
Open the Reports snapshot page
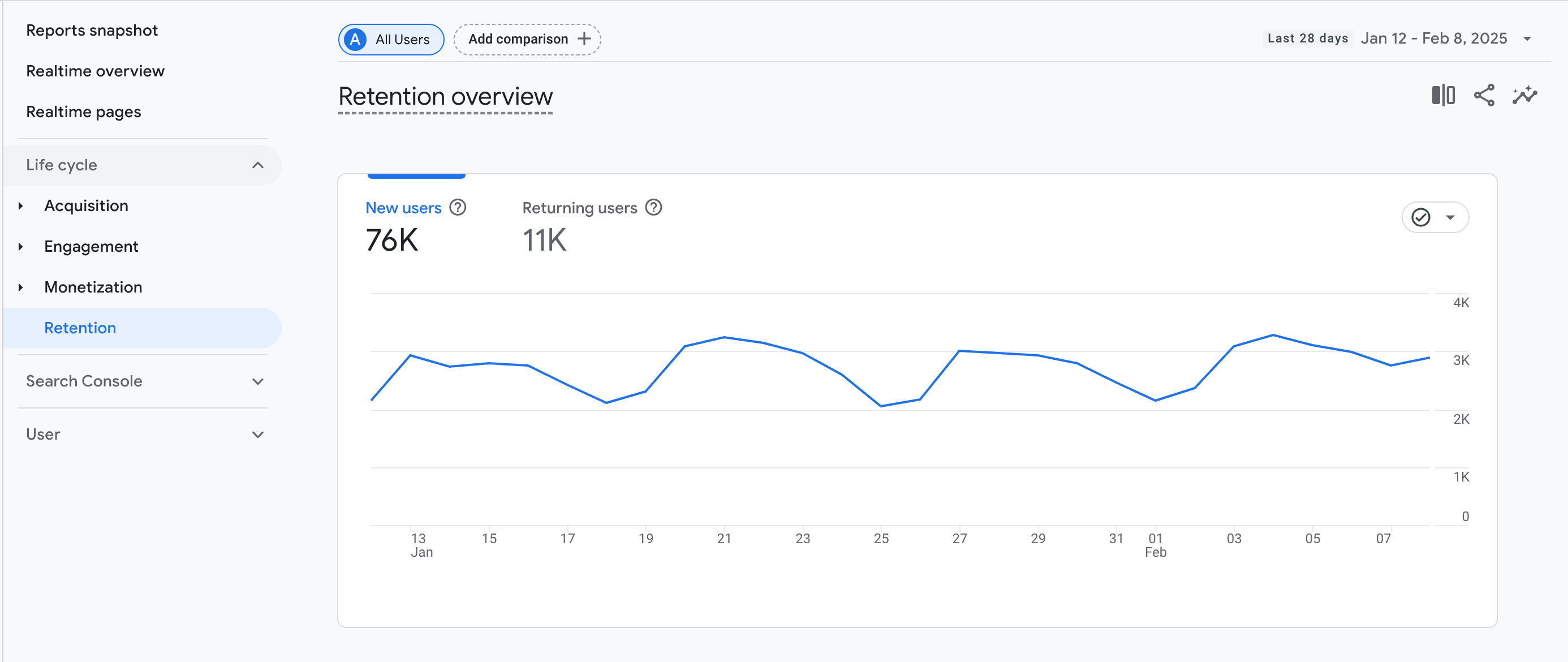coord(92,31)
